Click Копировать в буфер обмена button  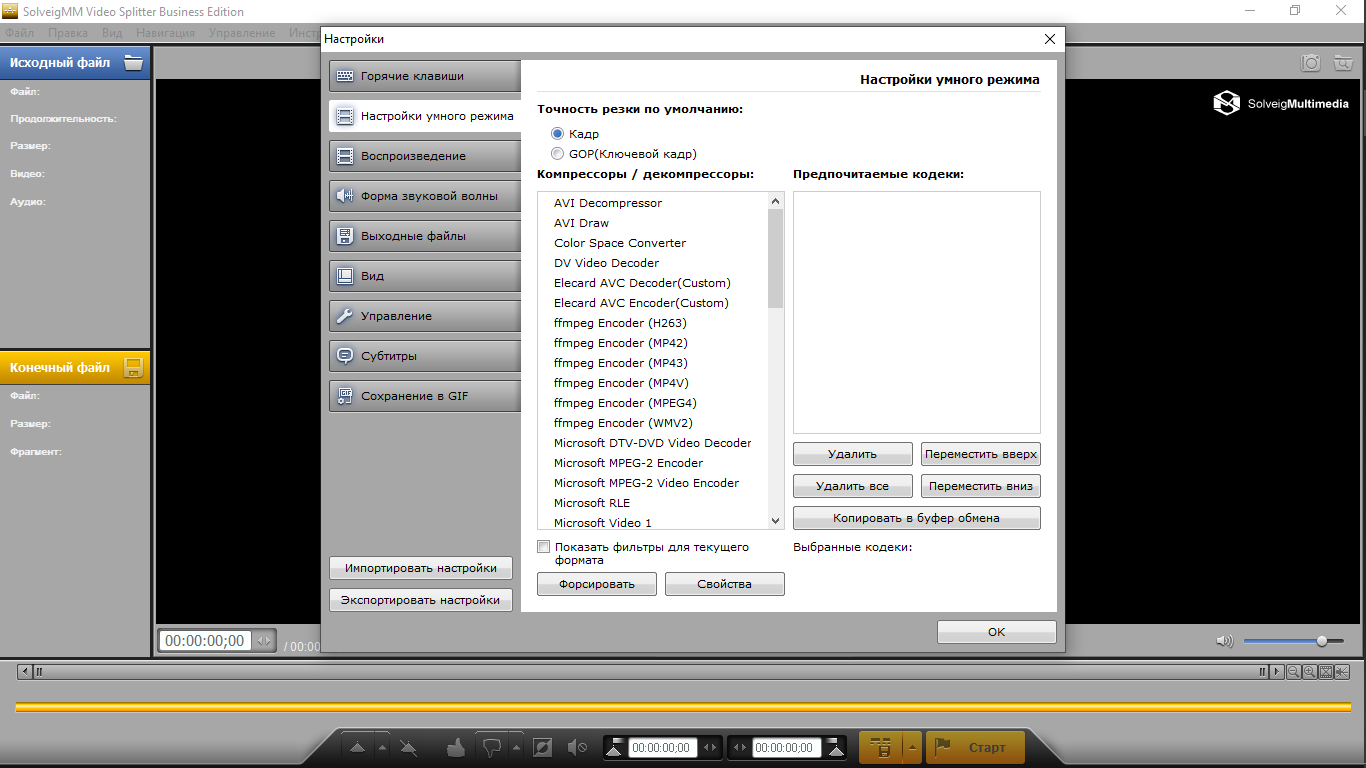tap(917, 518)
